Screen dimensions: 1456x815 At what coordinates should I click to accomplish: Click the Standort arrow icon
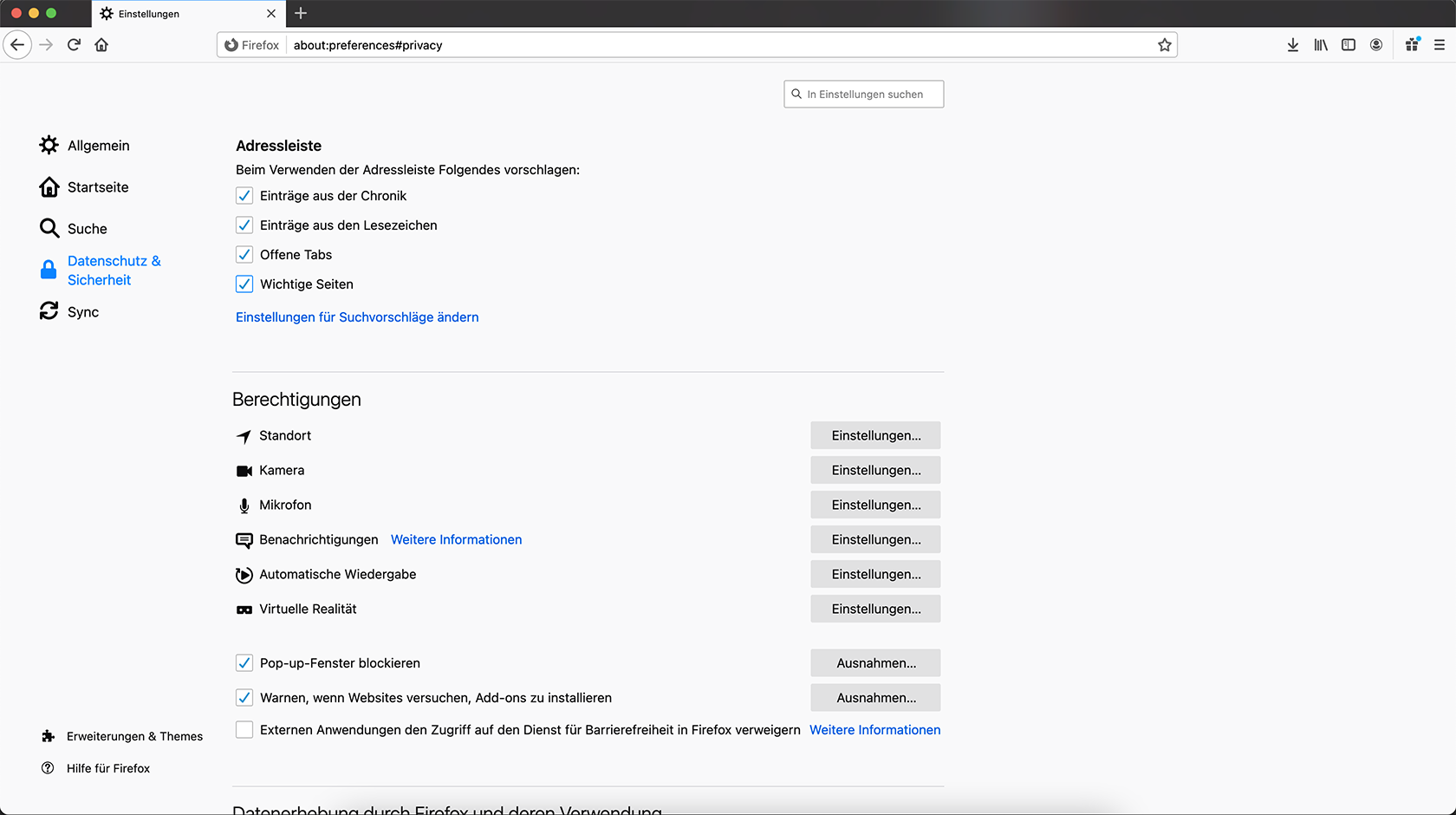point(244,436)
